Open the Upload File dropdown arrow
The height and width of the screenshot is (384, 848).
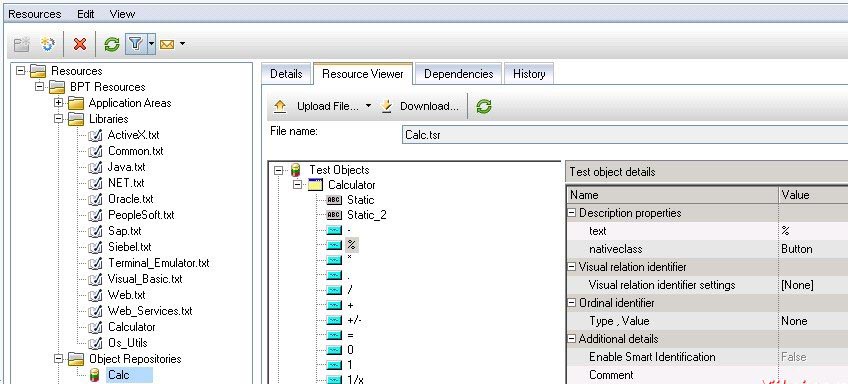tap(368, 106)
